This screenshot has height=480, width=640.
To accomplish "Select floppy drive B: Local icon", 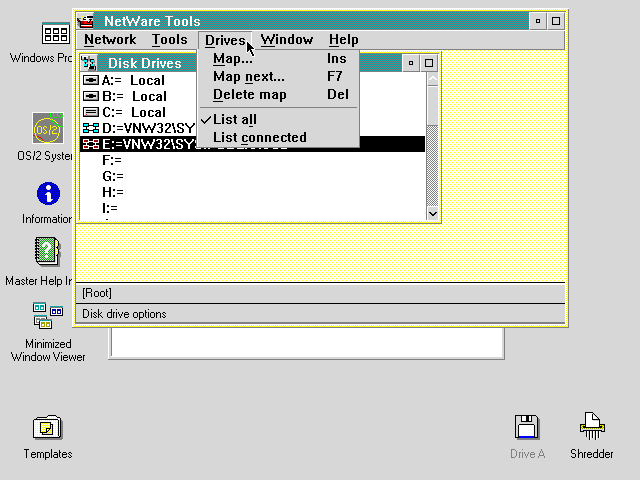I will point(91,96).
